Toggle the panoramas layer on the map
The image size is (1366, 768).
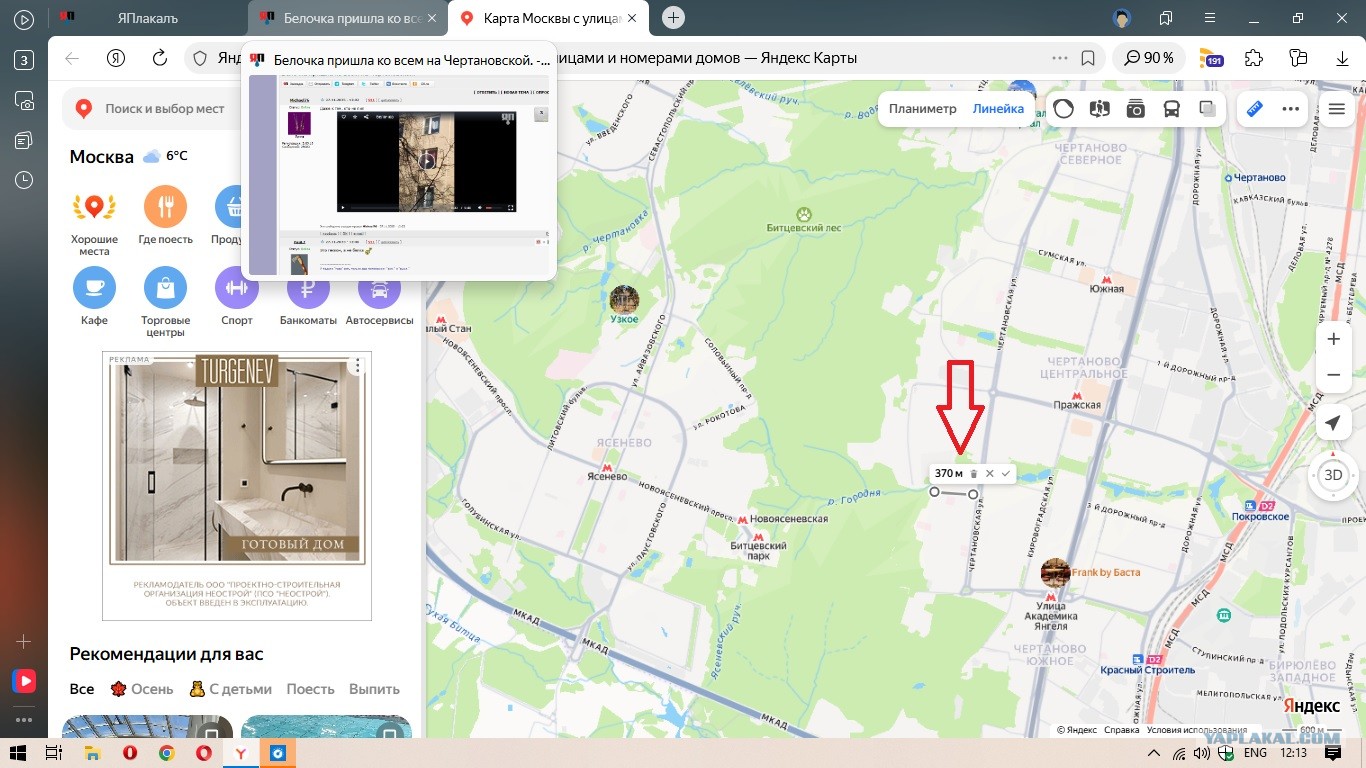coord(1100,109)
